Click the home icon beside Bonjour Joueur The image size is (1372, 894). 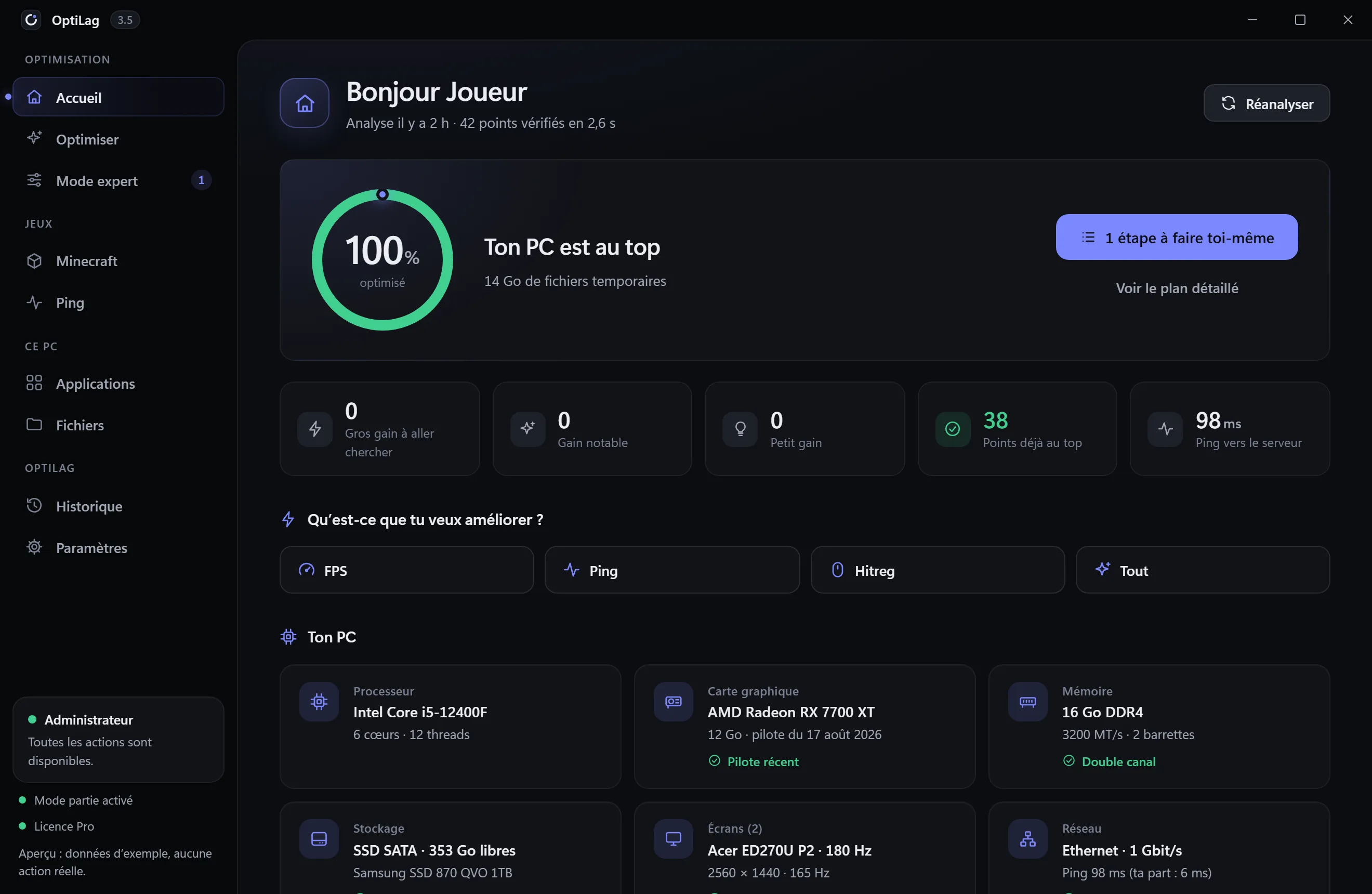tap(305, 102)
